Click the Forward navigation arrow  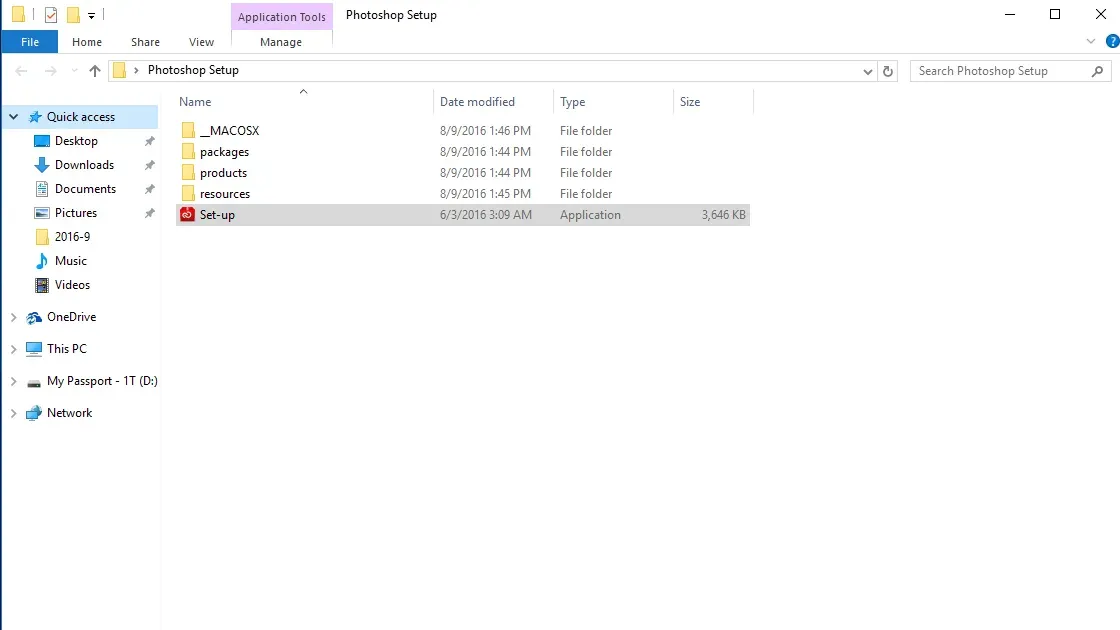click(x=50, y=71)
